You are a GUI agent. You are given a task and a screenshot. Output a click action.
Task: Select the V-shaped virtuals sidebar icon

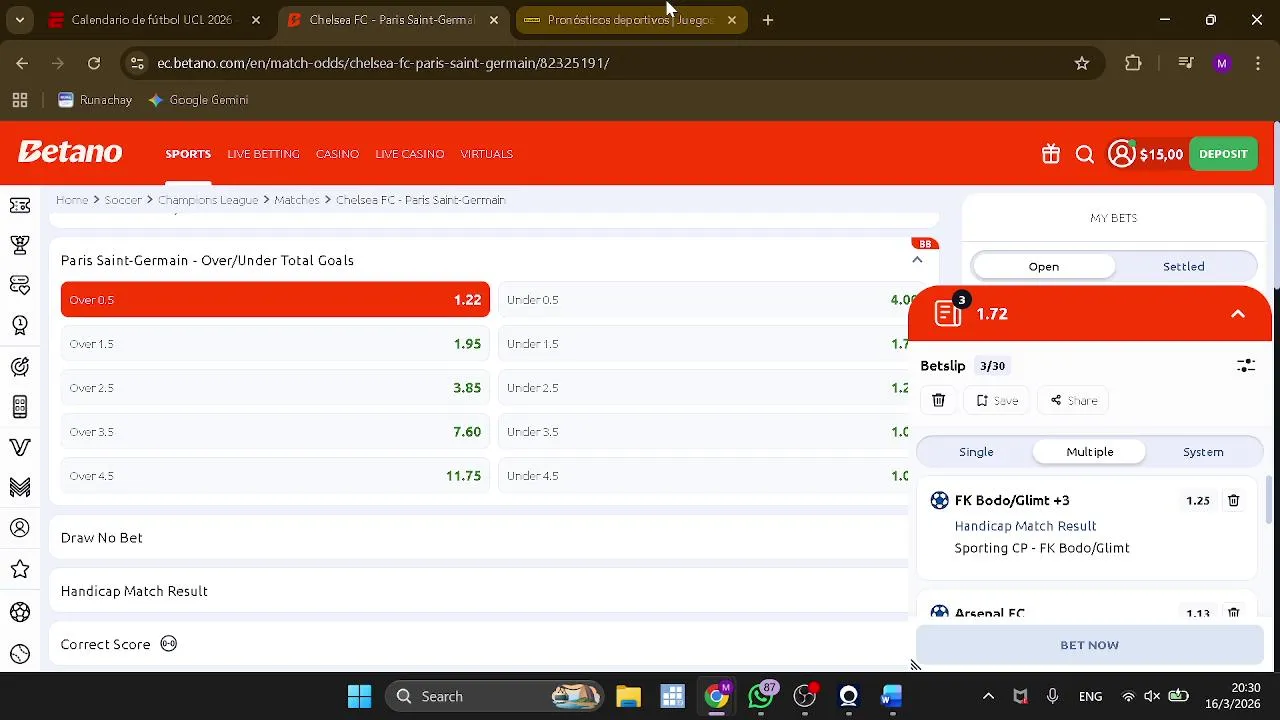tap(20, 447)
